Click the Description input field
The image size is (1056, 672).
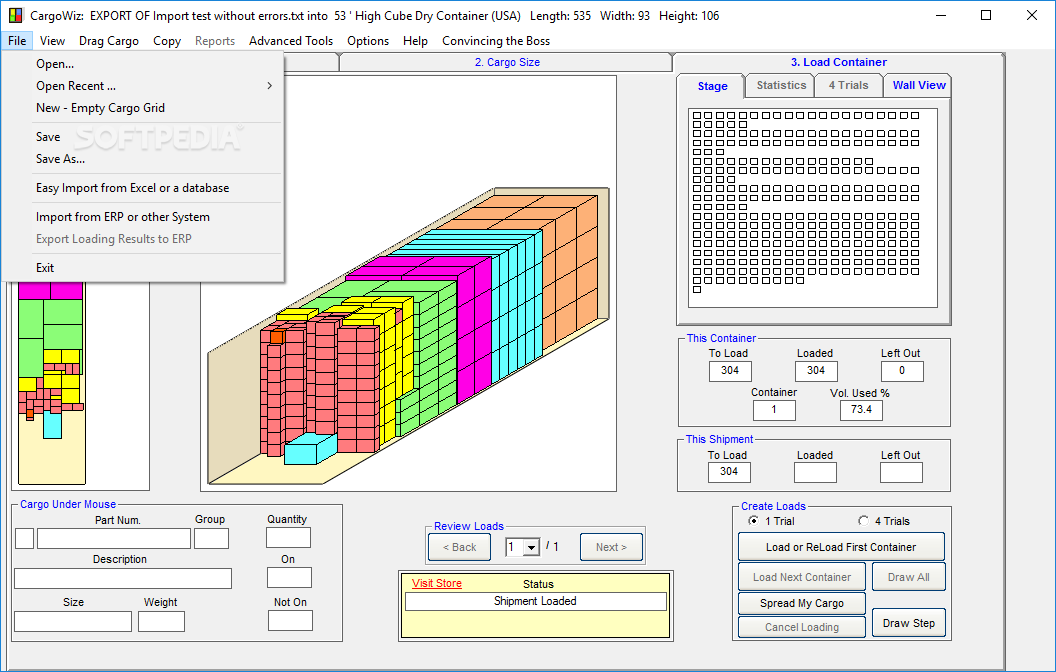tap(123, 578)
